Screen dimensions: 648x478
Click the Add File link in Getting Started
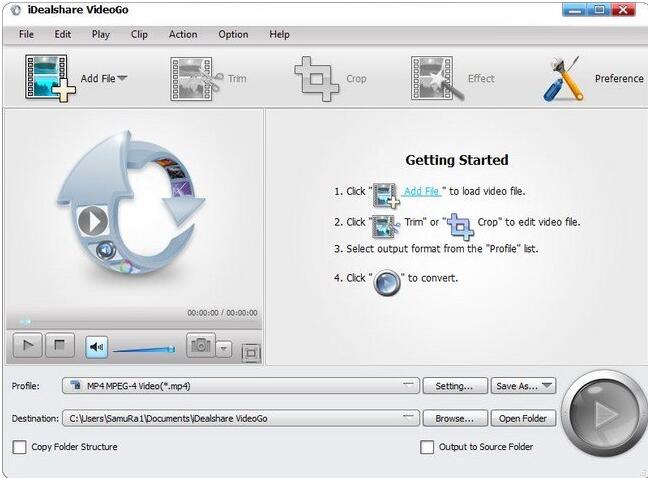click(x=422, y=191)
